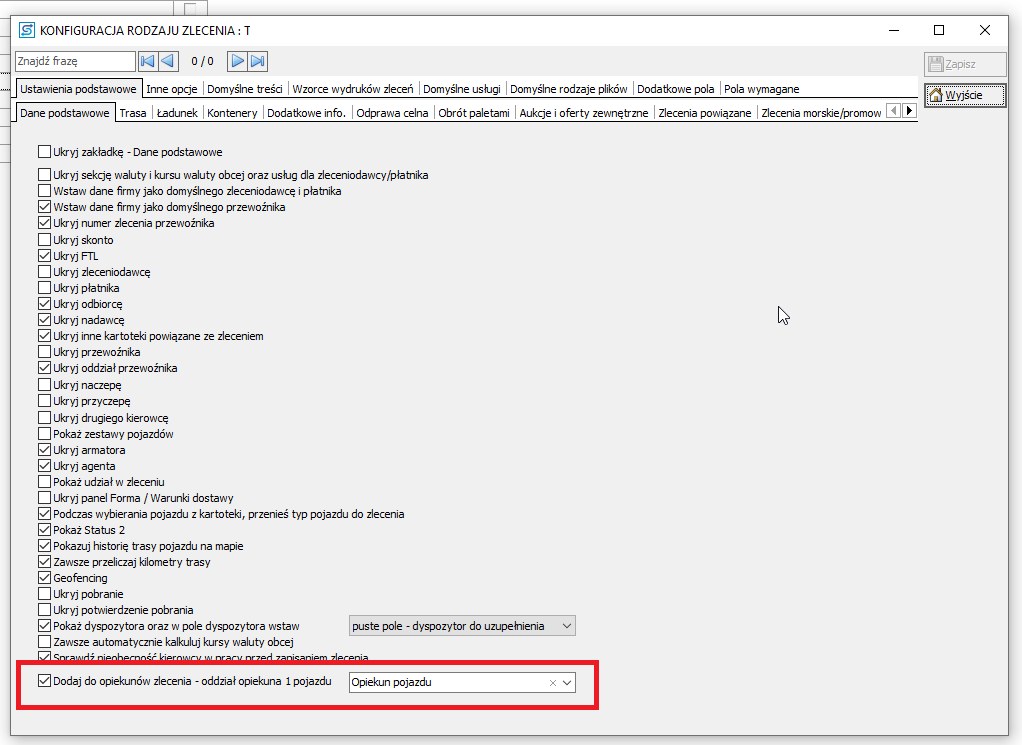1022x745 pixels.
Task: Focus the Znajdź frazę search field
Action: pyautogui.click(x=76, y=61)
